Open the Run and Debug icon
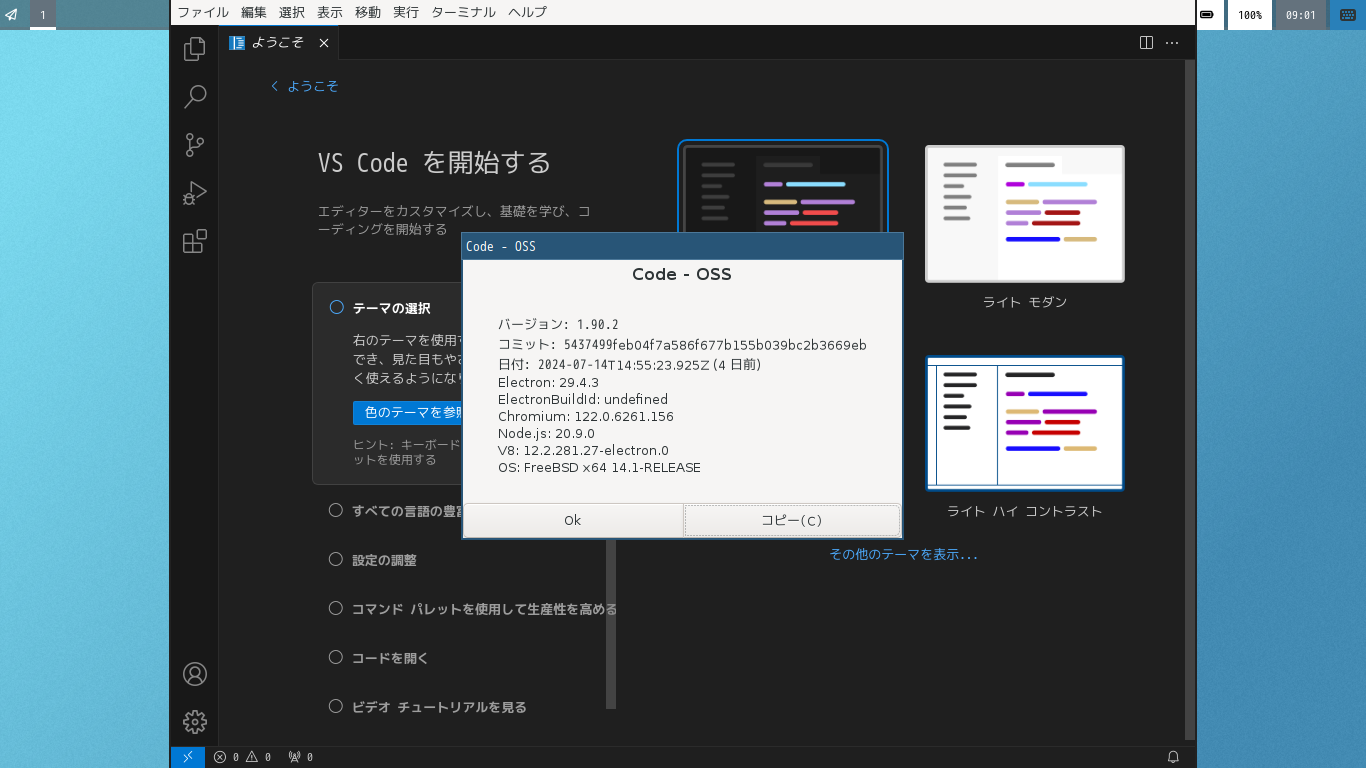 pyautogui.click(x=195, y=192)
